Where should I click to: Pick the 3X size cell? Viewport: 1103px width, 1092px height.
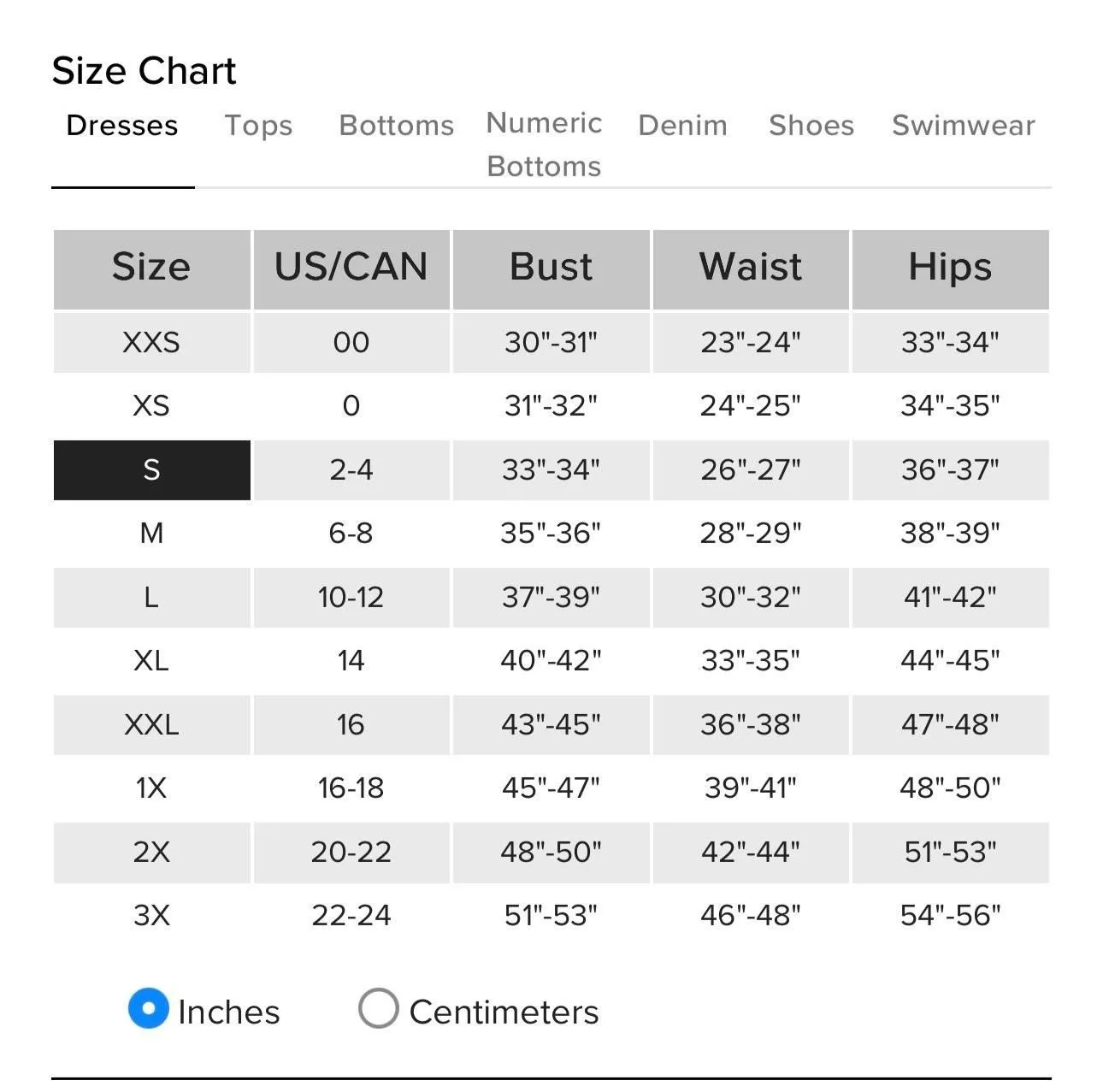click(x=152, y=916)
